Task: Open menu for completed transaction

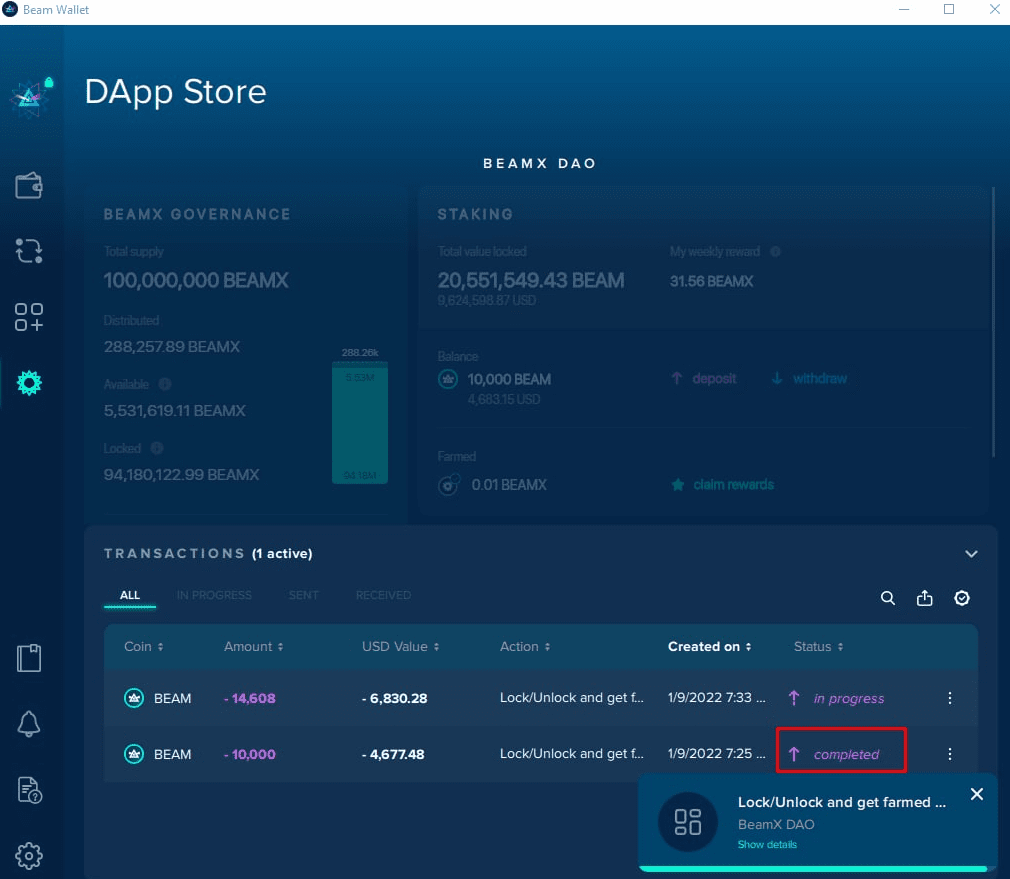Action: pyautogui.click(x=950, y=754)
